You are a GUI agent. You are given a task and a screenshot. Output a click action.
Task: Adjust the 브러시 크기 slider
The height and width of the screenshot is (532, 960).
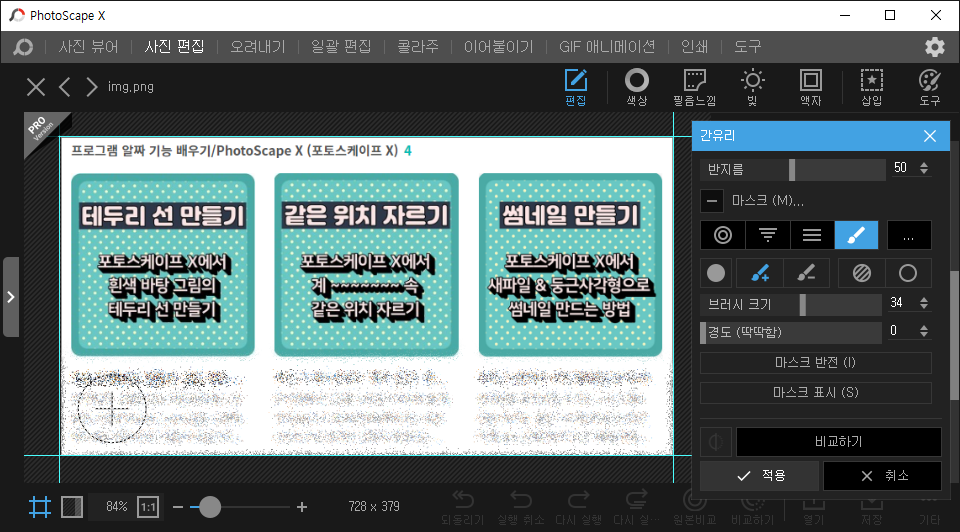791,304
